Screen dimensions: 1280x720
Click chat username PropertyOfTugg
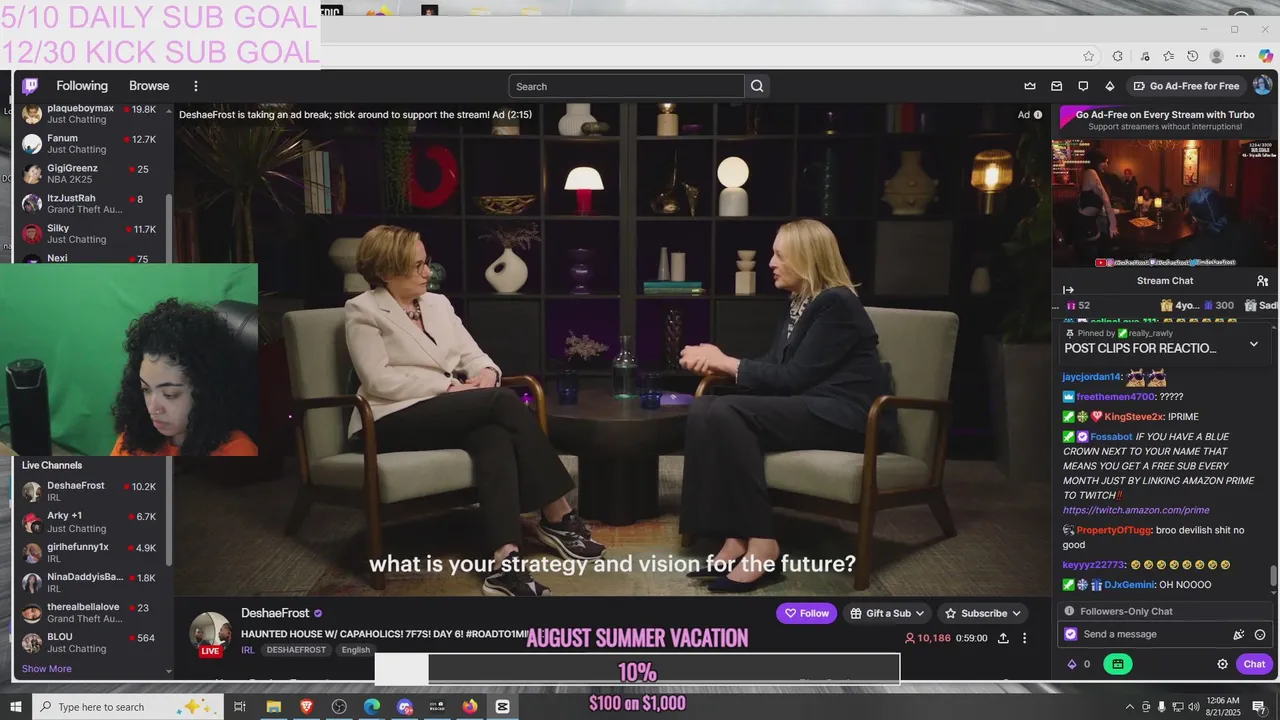point(1114,530)
